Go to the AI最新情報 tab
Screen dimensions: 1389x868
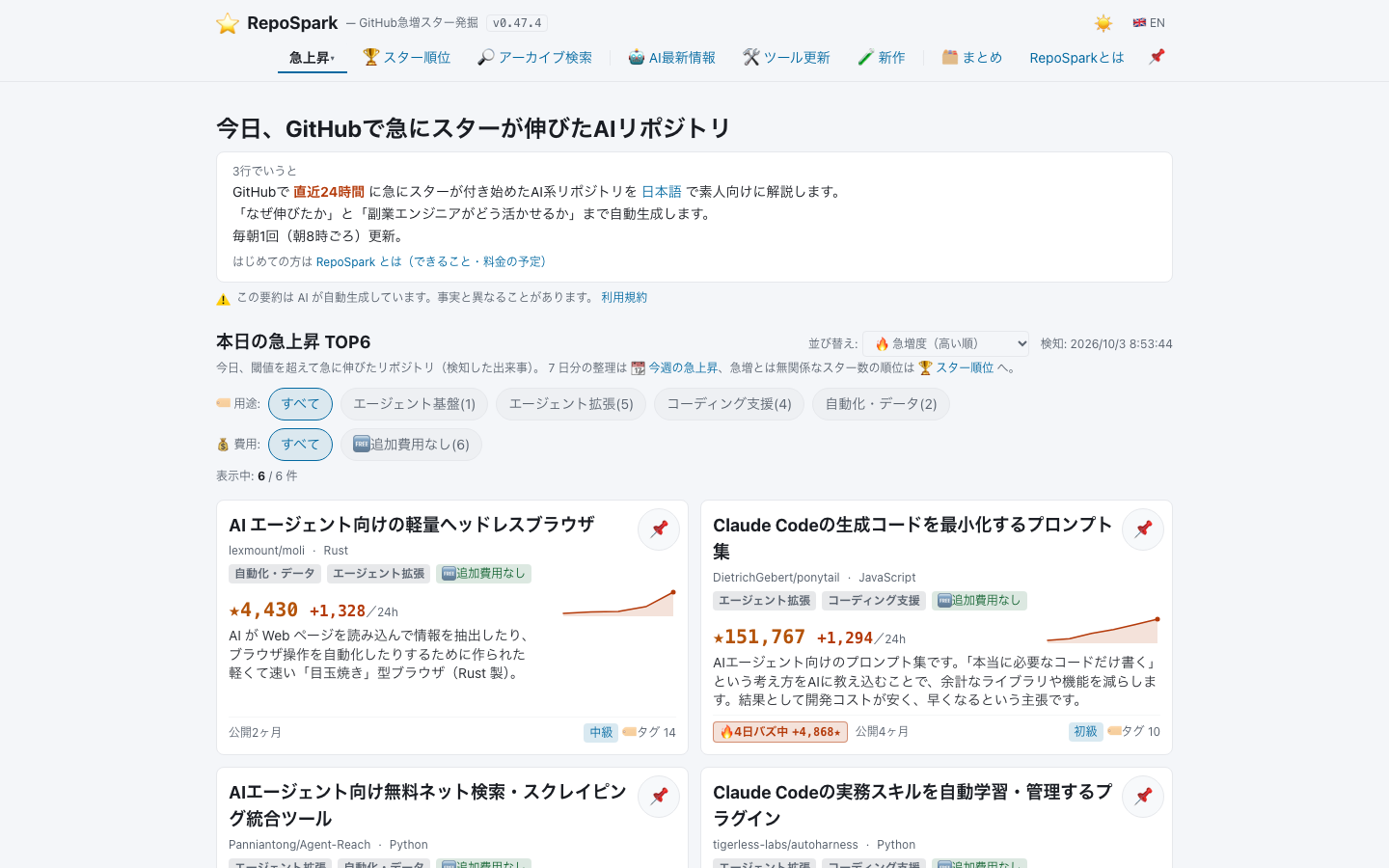[x=671, y=58]
